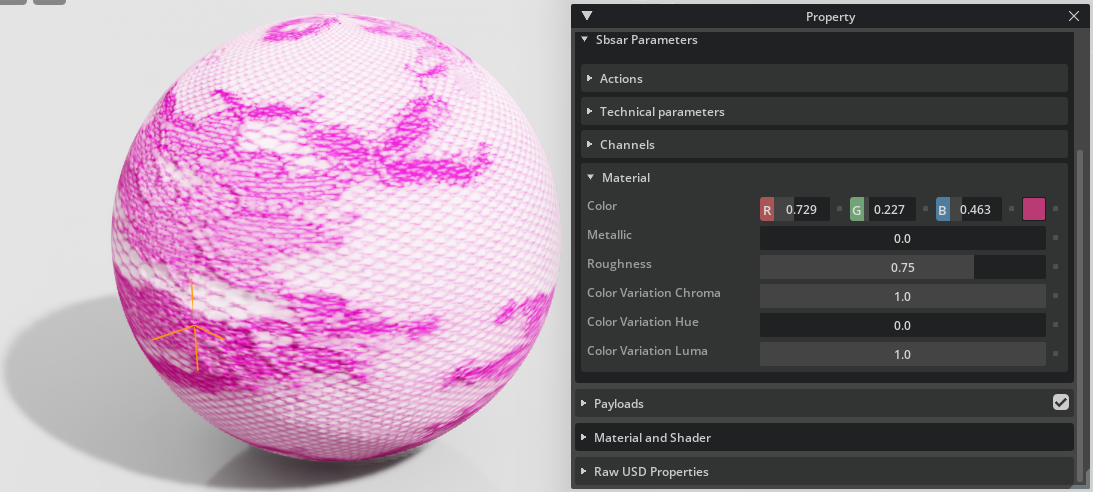The width and height of the screenshot is (1093, 492).
Task: Toggle the Payloads checkbox
Action: pyautogui.click(x=1060, y=402)
